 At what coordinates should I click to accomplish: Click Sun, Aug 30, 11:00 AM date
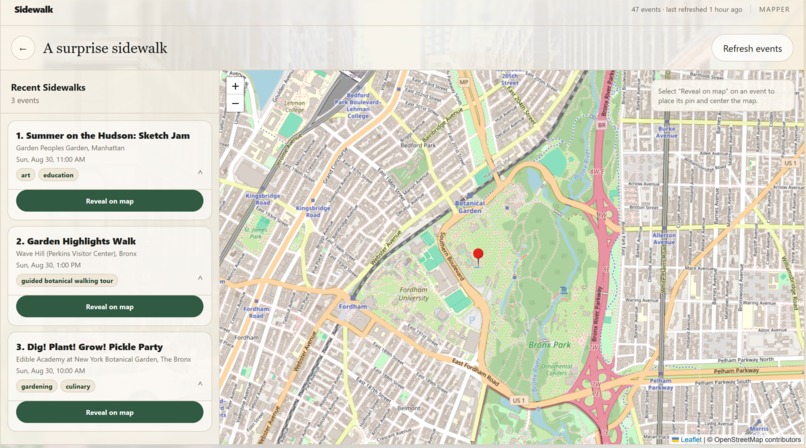click(50, 160)
